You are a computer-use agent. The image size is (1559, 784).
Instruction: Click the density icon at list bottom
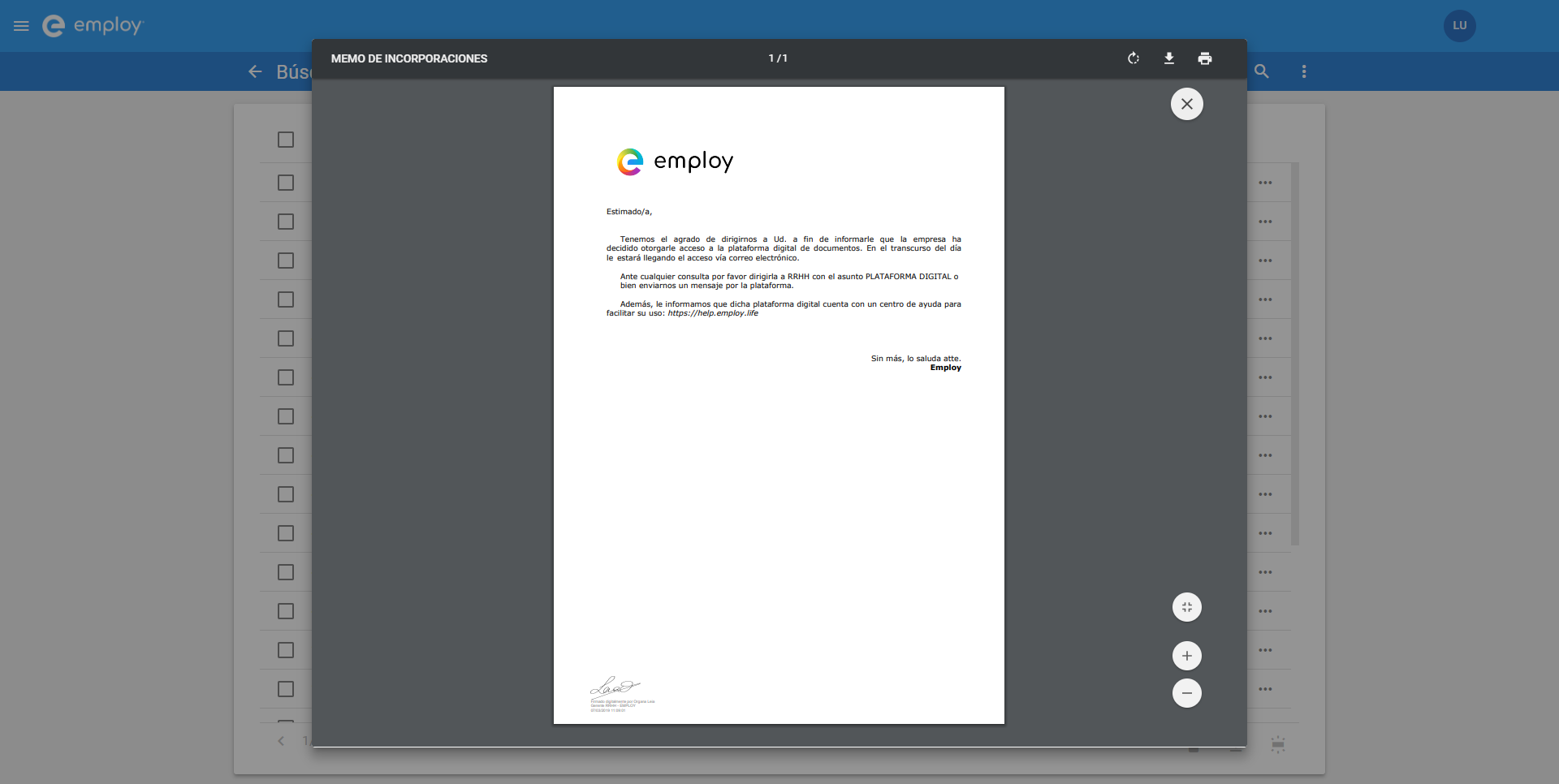(1278, 744)
